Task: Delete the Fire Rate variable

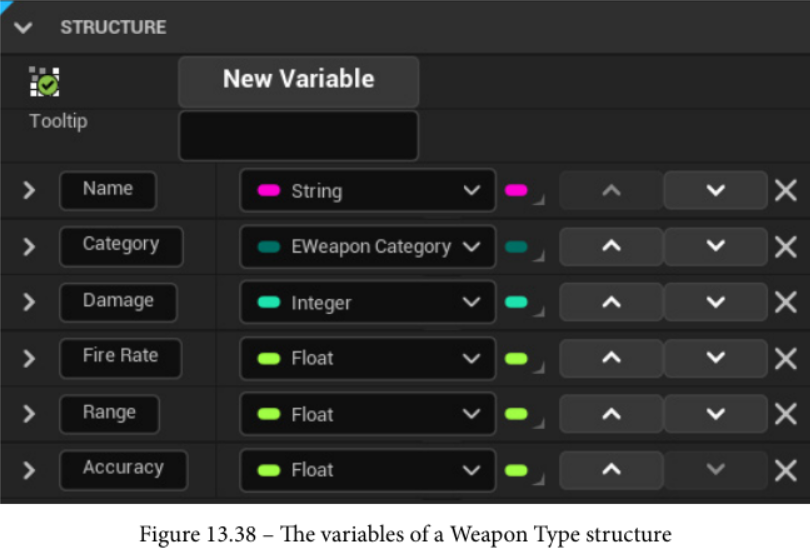Action: click(x=785, y=358)
